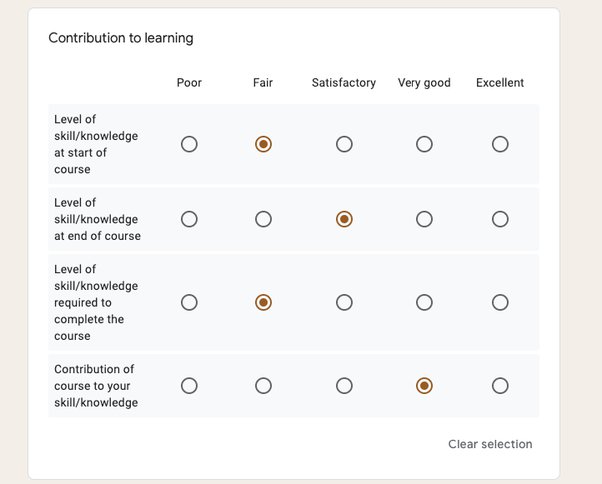This screenshot has width=602, height=484.
Task: Mark Very good for skill required to complete course
Action: click(x=424, y=302)
